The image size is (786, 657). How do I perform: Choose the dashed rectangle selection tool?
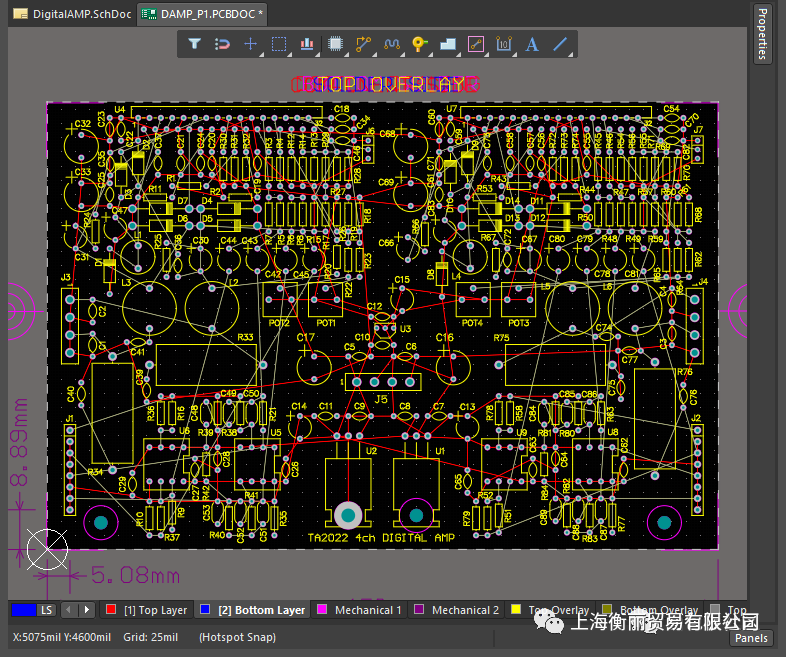tap(279, 44)
